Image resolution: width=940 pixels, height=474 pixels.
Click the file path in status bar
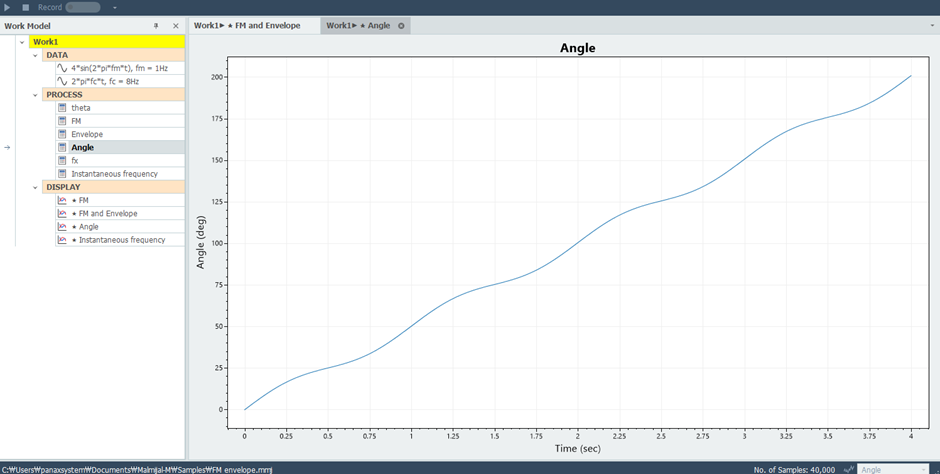137,470
